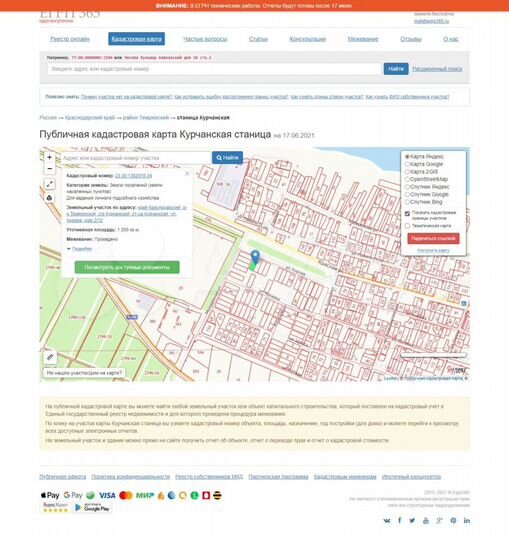Screen dimensions: 509x540
Task: Open LinkedIn social icon
Action: pos(467,520)
